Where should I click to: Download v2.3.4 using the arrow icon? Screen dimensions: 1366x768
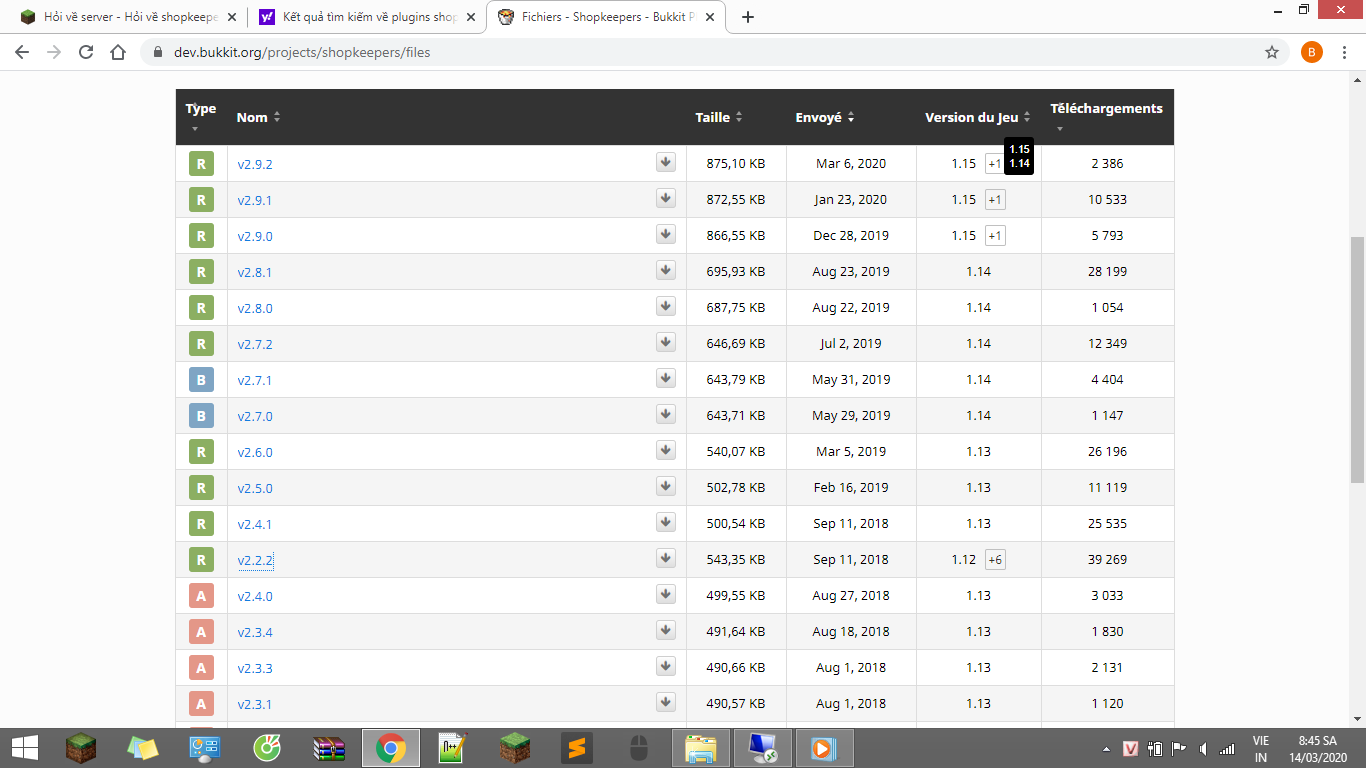[666, 631]
